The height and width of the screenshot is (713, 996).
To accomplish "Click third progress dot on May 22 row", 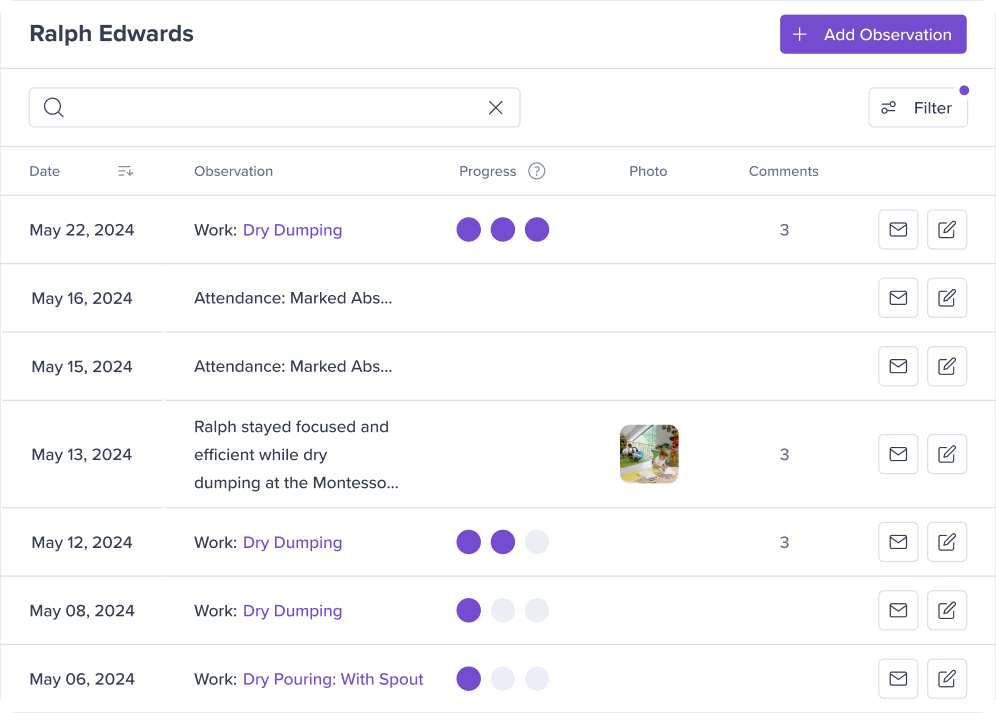I will coord(537,229).
